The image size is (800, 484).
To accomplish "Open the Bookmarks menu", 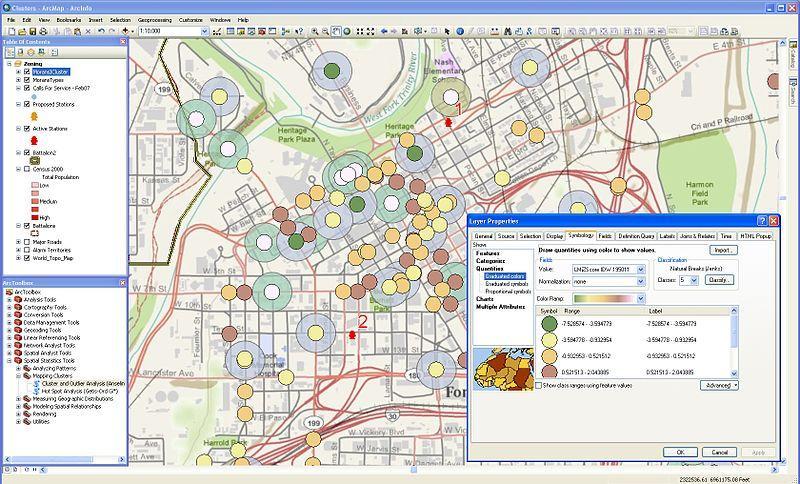I will 68,20.
